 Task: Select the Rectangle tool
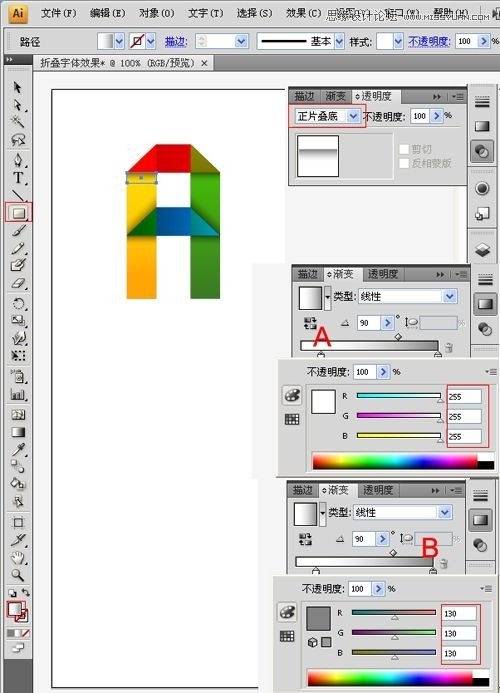(x=18, y=213)
